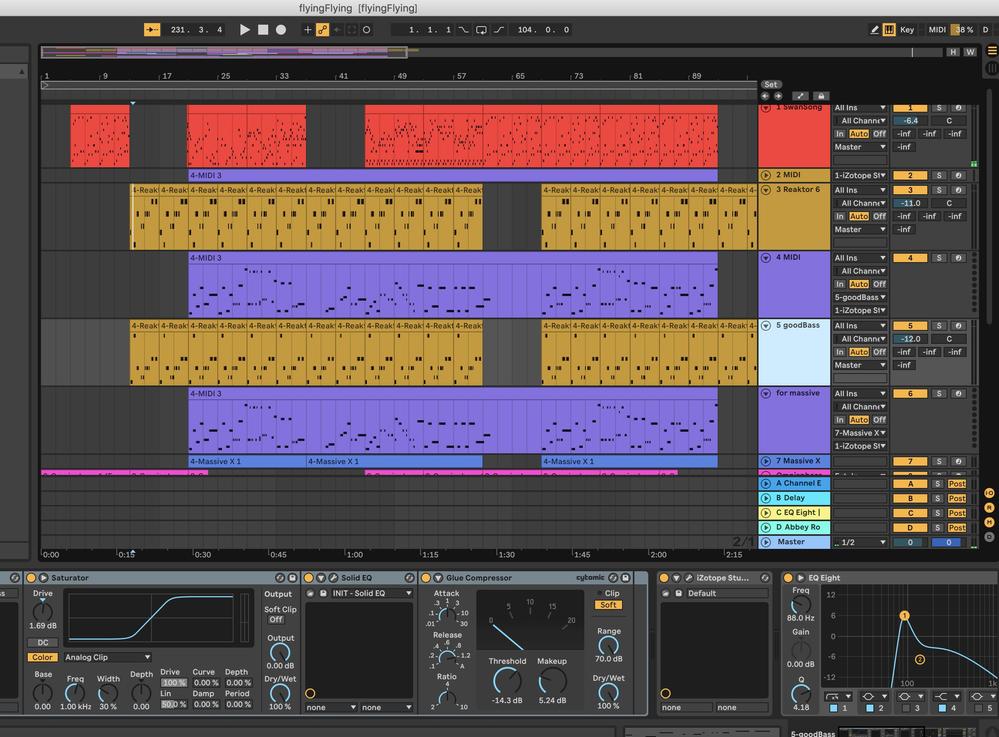This screenshot has width=999, height=737.
Task: Save Saturator preset disk icon
Action: [292, 578]
